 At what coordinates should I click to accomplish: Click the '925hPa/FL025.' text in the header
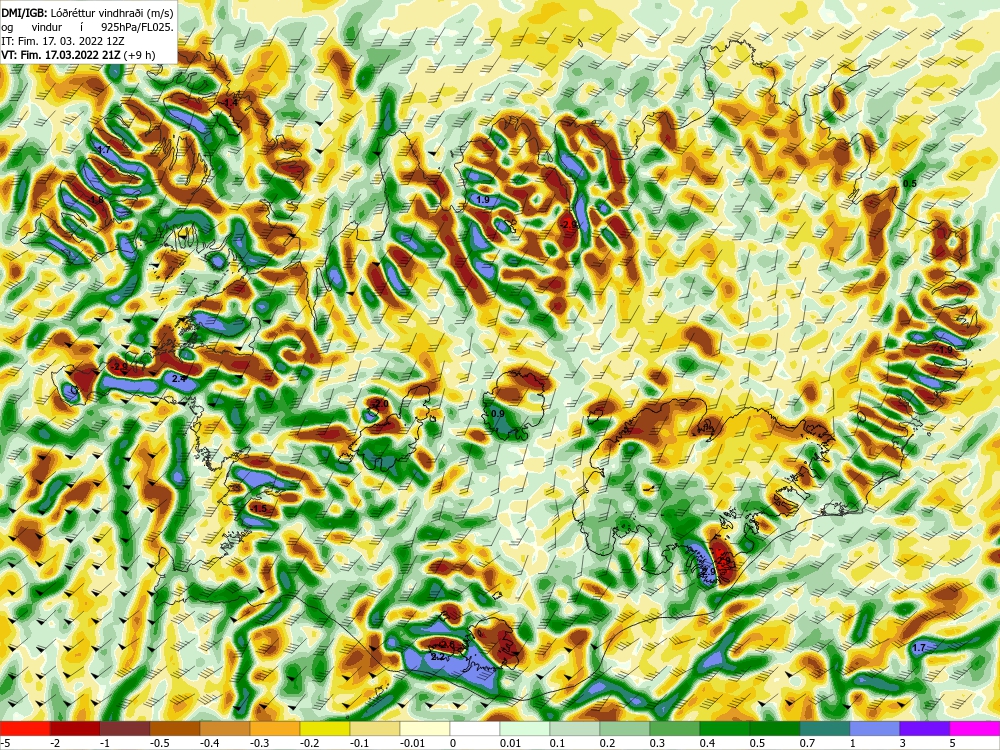click(x=137, y=27)
